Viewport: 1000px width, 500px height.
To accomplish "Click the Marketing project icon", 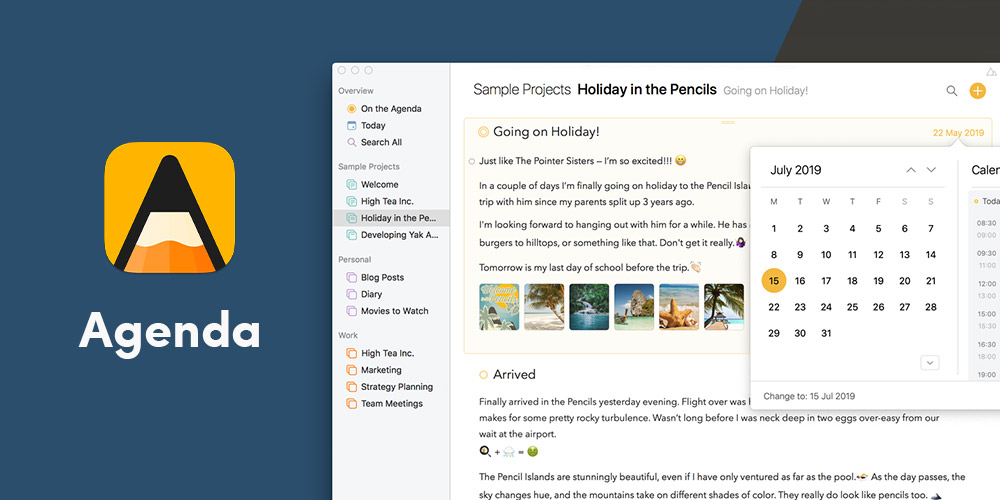I will (351, 370).
